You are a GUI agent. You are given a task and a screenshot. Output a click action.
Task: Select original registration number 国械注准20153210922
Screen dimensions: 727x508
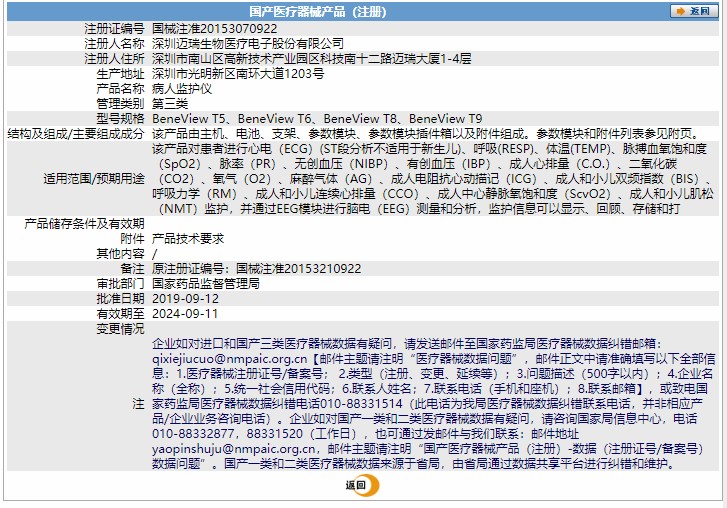[x=299, y=269]
